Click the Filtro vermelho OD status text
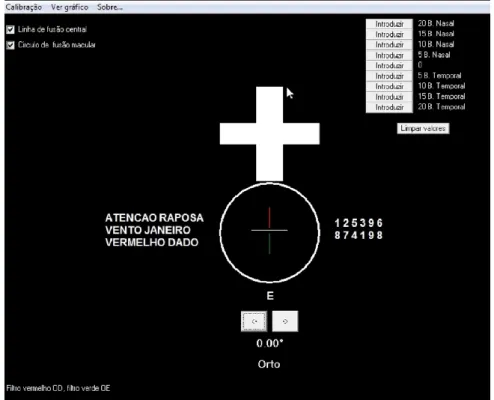Image resolution: width=494 pixels, height=400 pixels. coord(58,388)
